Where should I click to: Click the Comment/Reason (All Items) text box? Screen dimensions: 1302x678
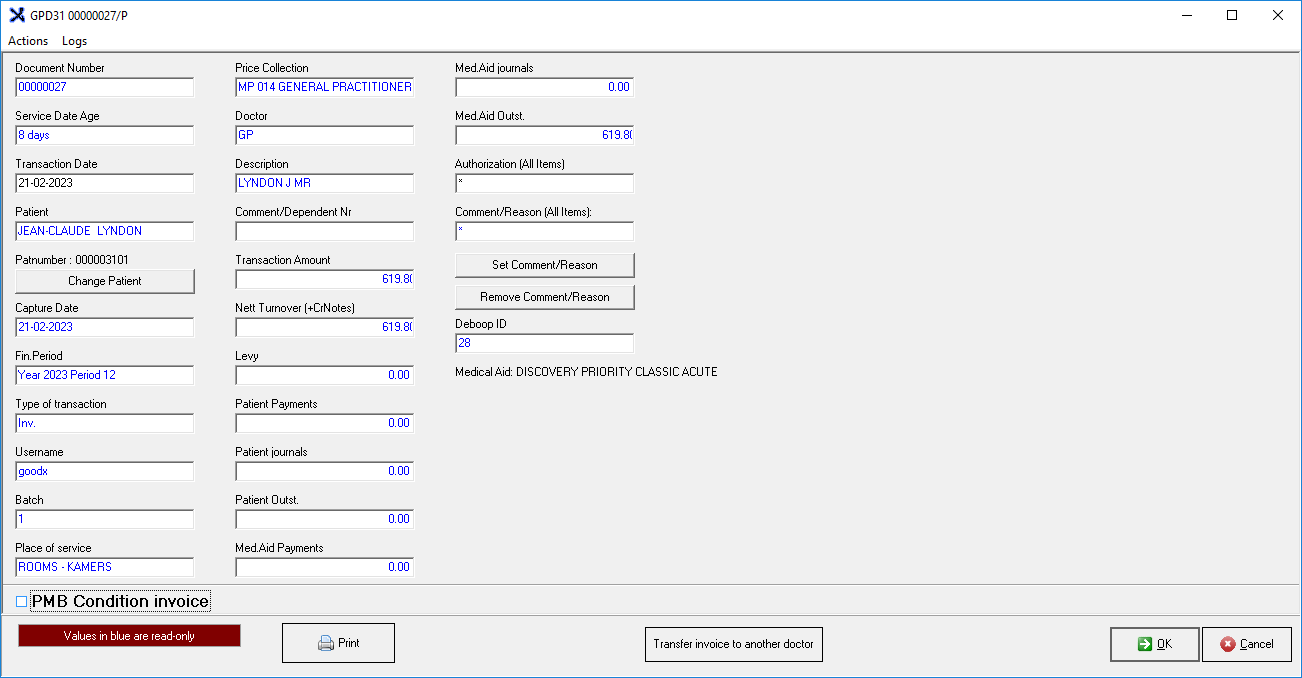point(544,231)
